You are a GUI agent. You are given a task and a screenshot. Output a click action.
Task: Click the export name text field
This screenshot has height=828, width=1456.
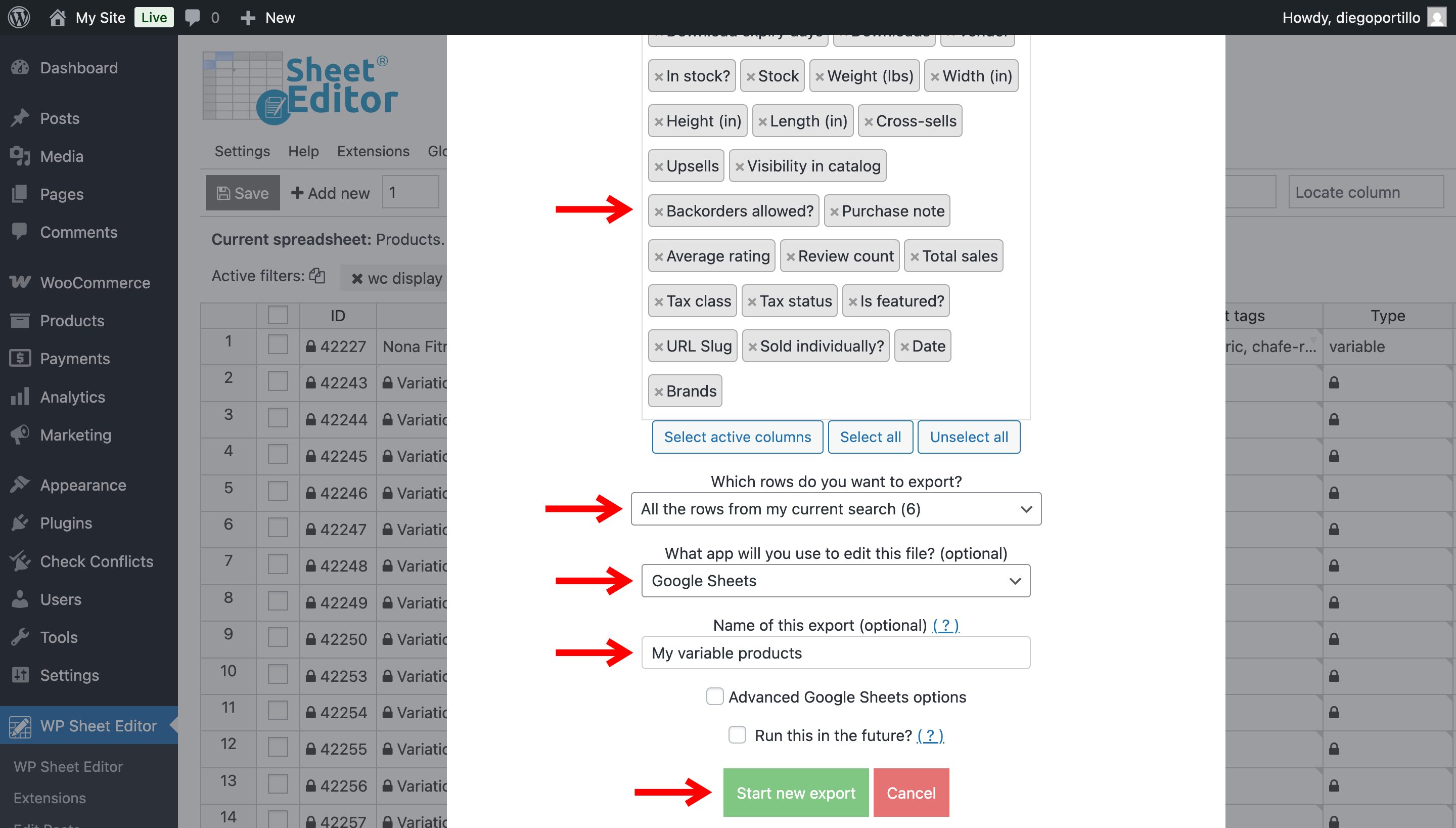[x=835, y=652]
